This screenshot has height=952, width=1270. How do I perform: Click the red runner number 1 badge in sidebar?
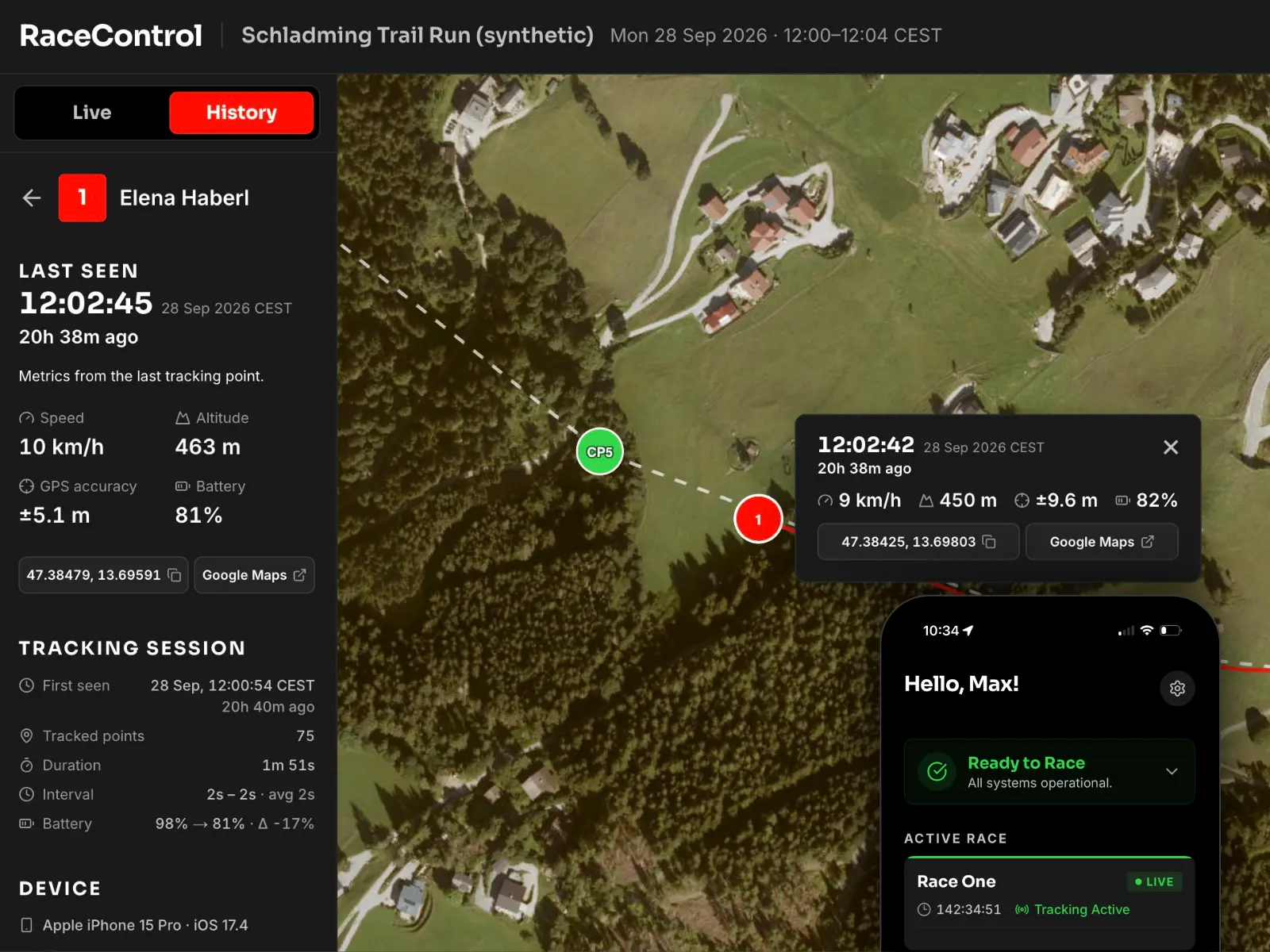pyautogui.click(x=83, y=198)
